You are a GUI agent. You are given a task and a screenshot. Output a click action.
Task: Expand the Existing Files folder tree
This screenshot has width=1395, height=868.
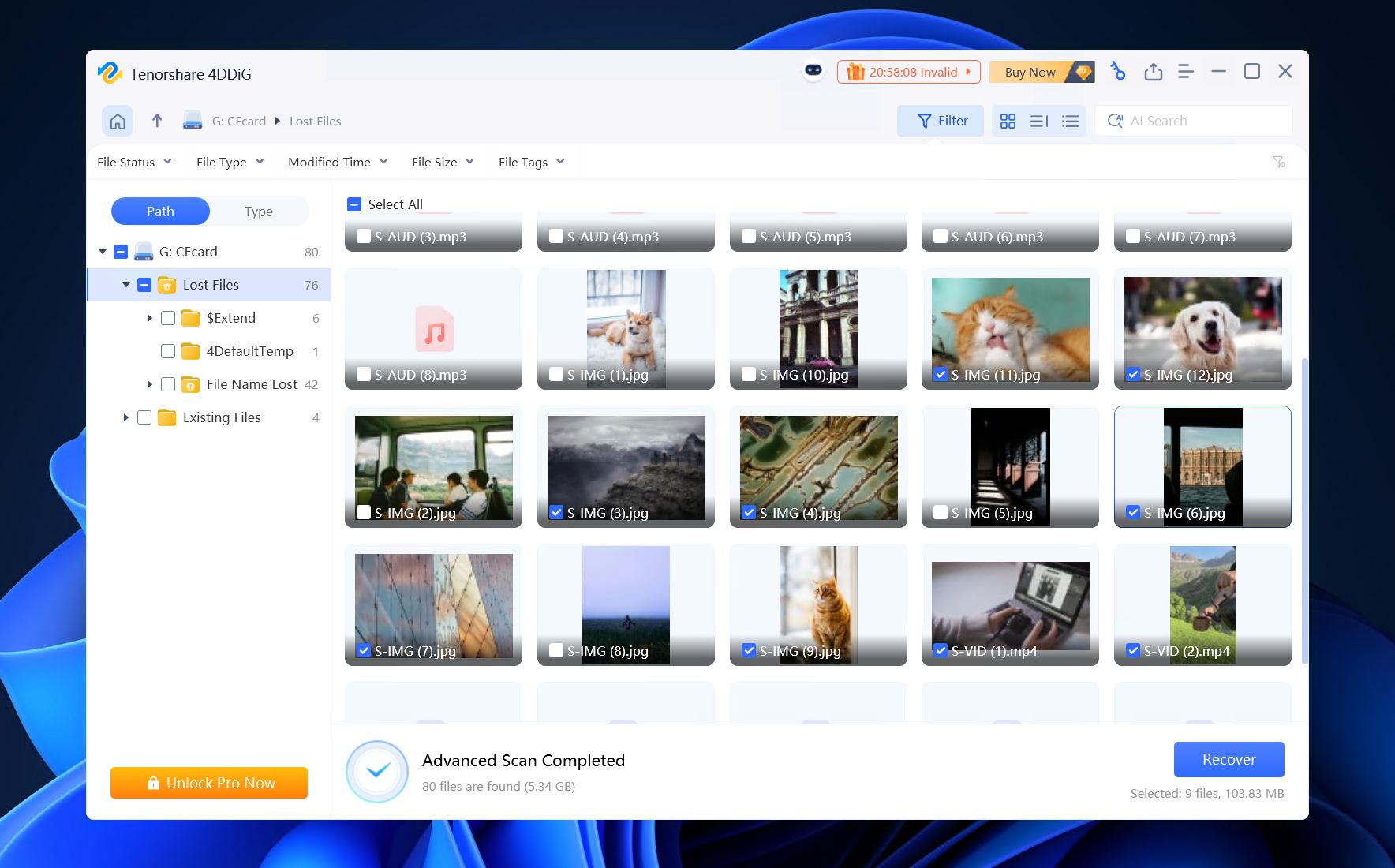125,417
